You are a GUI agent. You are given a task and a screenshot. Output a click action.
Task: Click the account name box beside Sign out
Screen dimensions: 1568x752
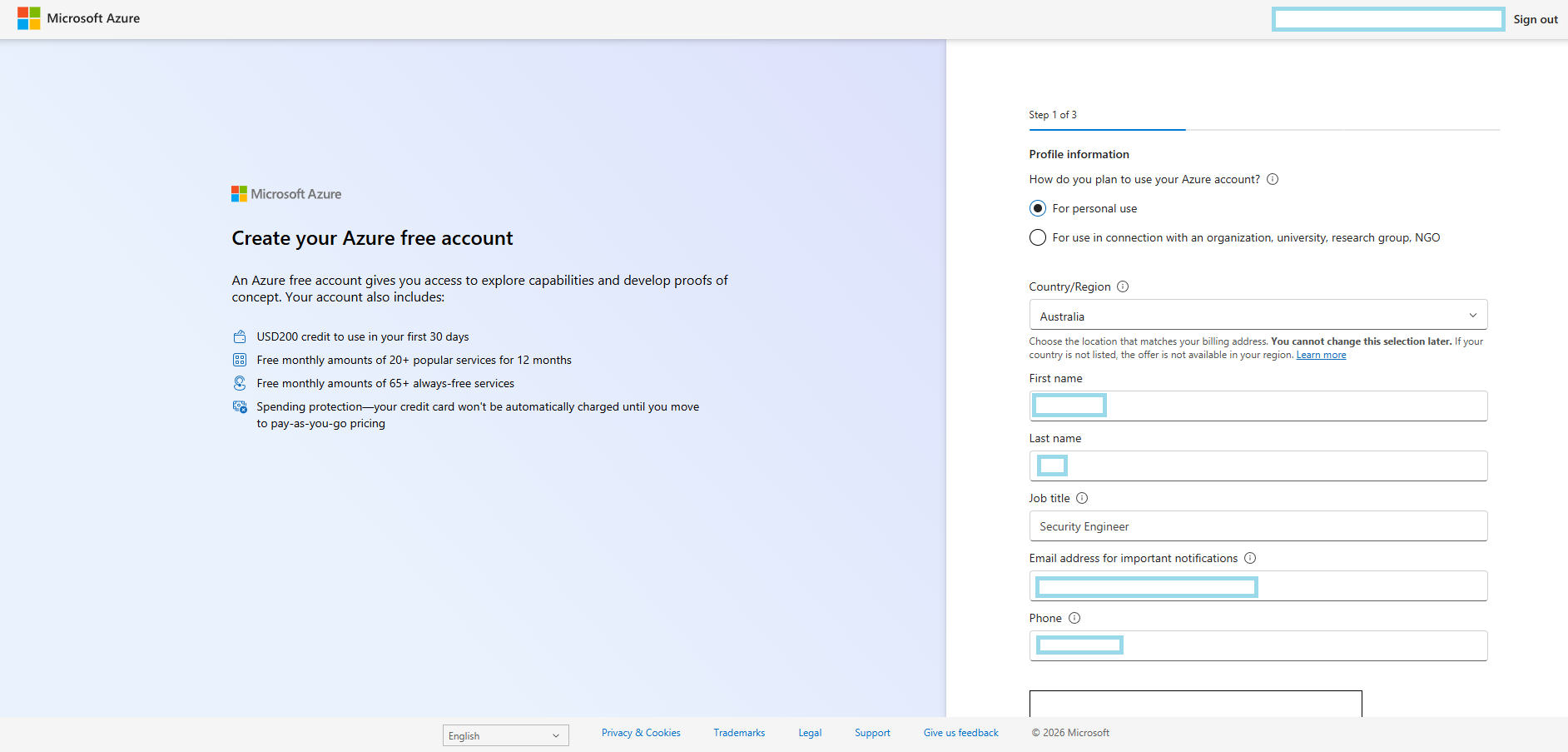click(1388, 19)
